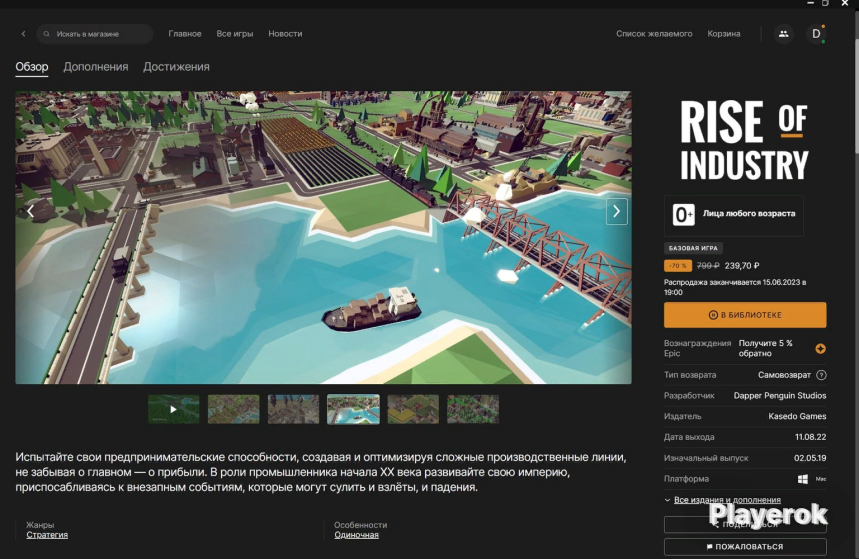The height and width of the screenshot is (559, 859).
Task: Click the Windows platform icon
Action: coord(803,479)
